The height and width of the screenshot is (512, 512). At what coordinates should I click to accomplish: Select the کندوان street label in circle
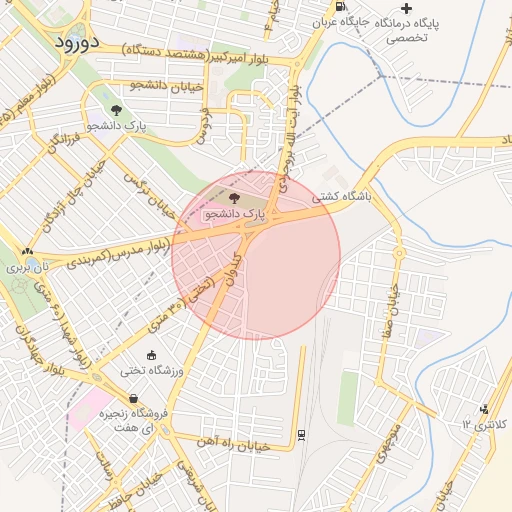pos(234,270)
